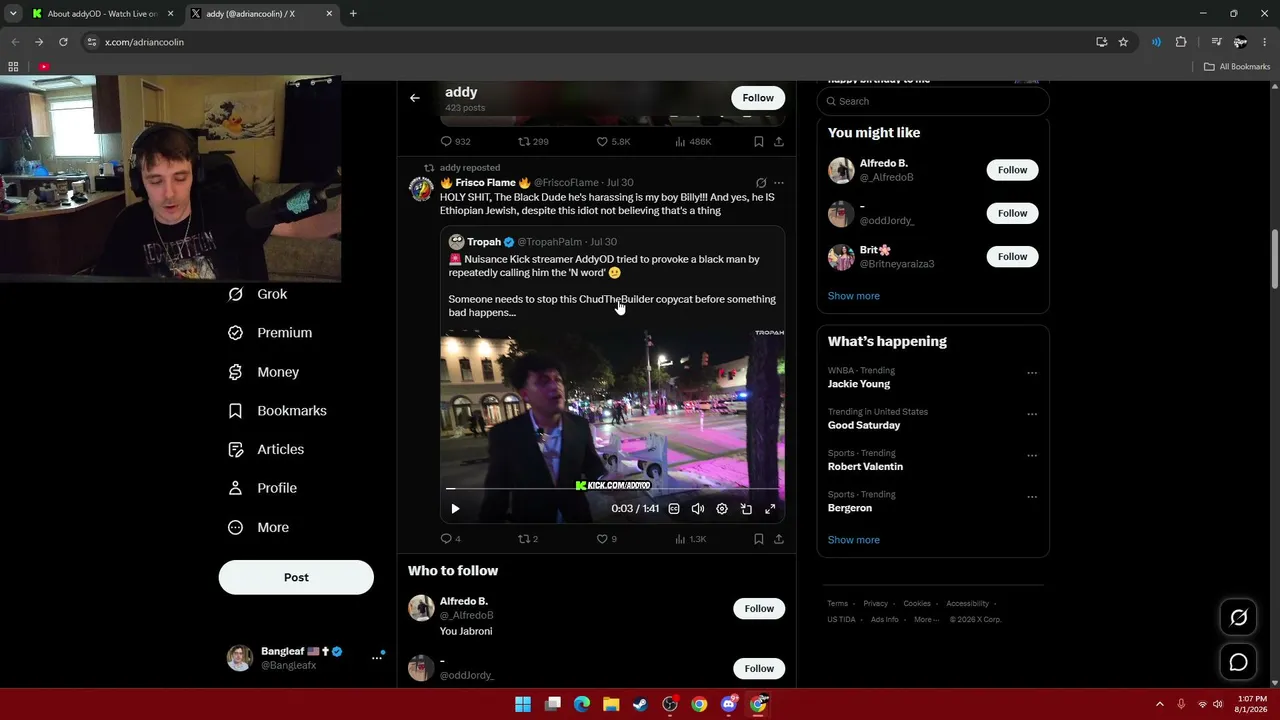Click the Trending Jackie Young topic

(x=859, y=384)
